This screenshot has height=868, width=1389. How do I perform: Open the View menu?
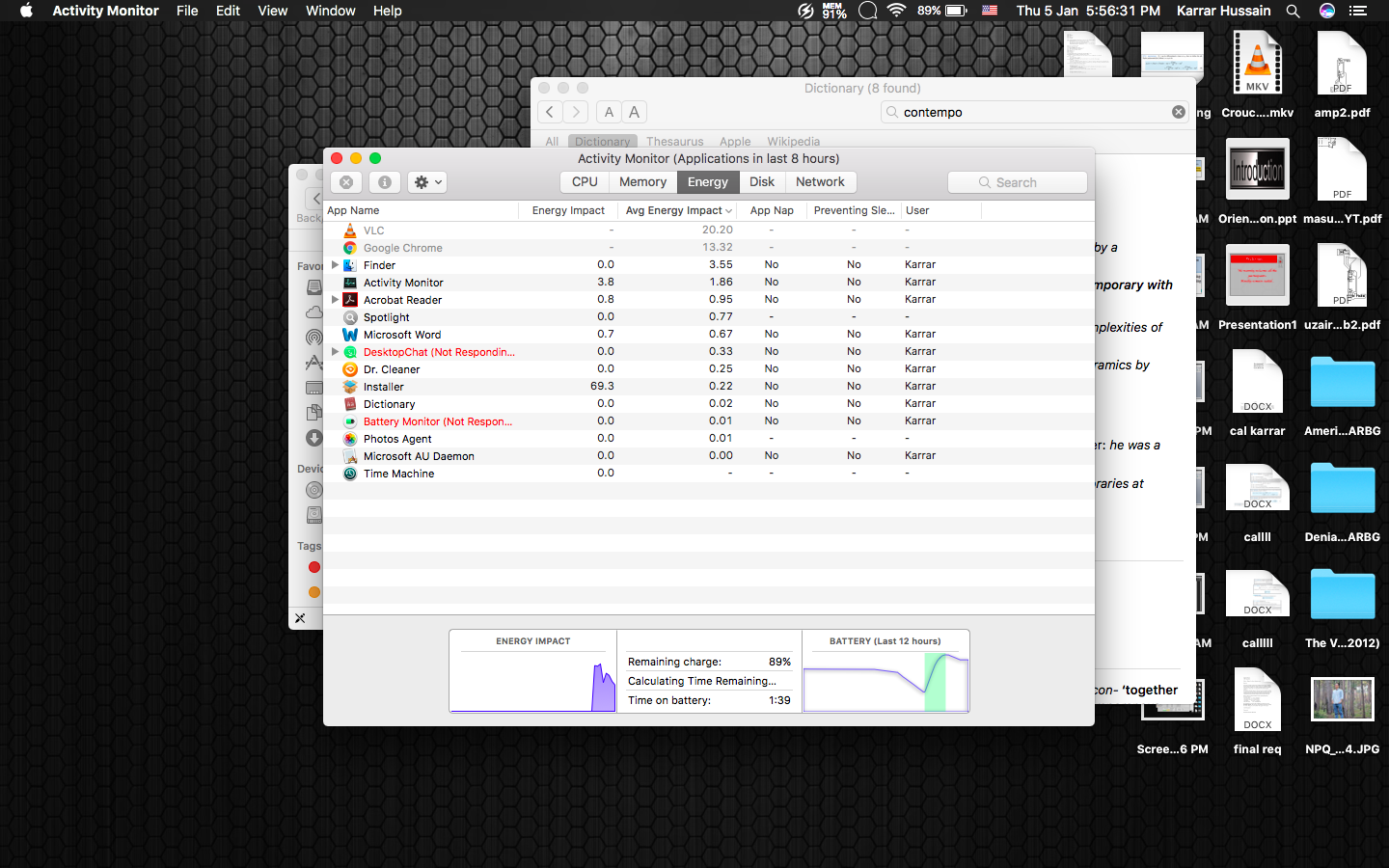pos(273,11)
